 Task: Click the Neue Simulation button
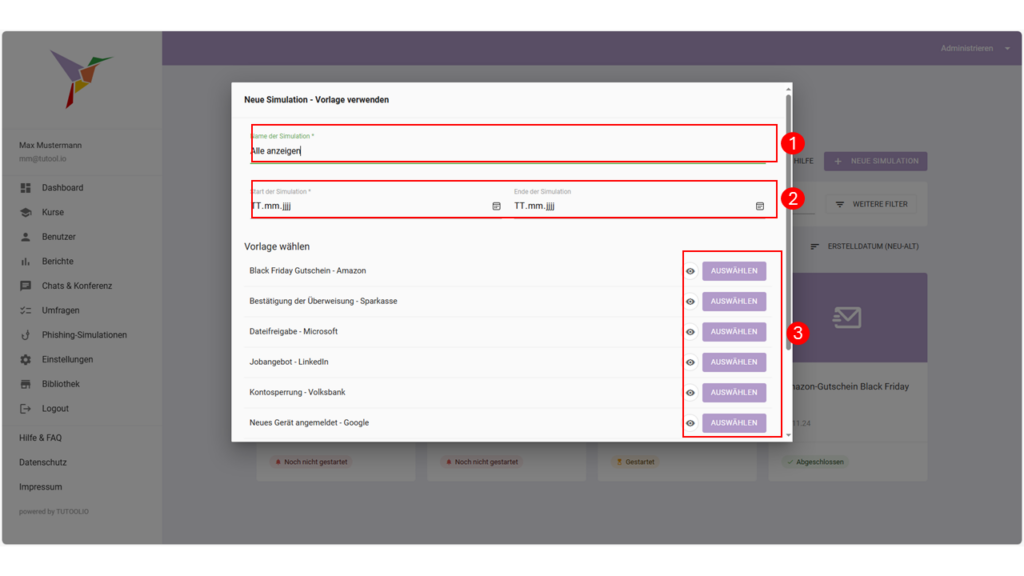point(875,161)
